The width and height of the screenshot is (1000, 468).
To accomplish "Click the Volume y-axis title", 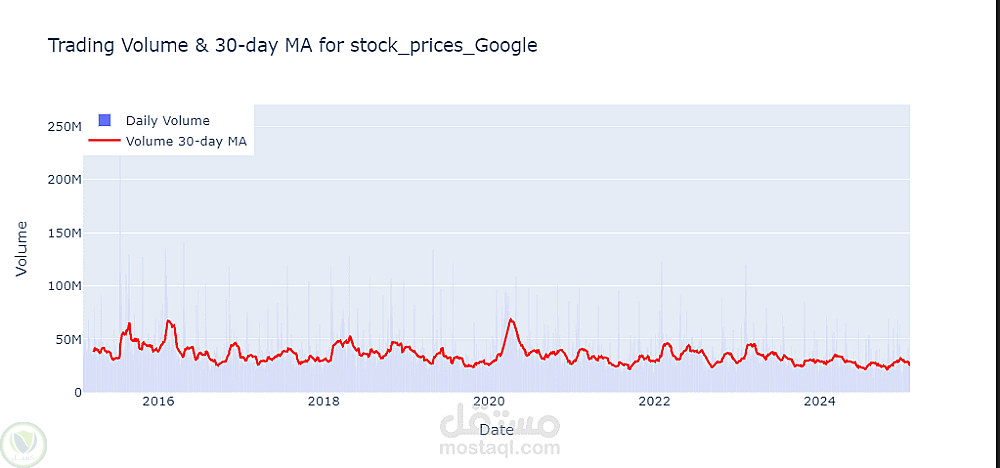I will pos(21,249).
